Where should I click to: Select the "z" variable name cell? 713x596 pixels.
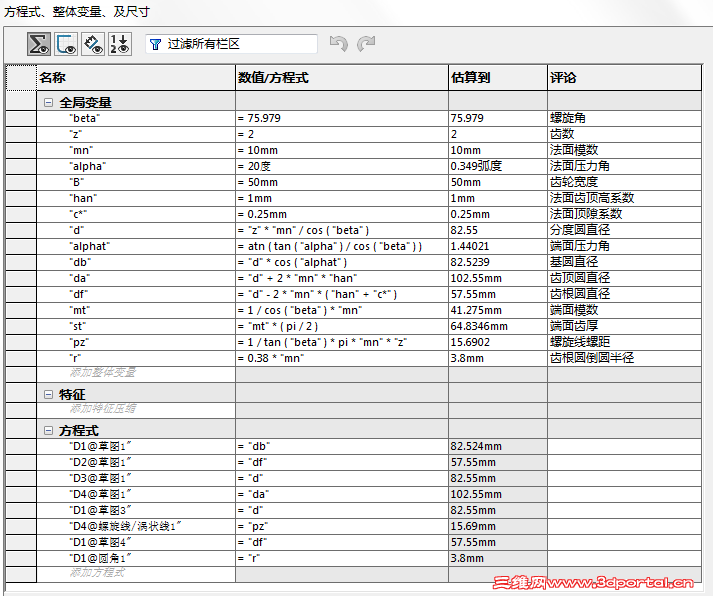pos(136,135)
